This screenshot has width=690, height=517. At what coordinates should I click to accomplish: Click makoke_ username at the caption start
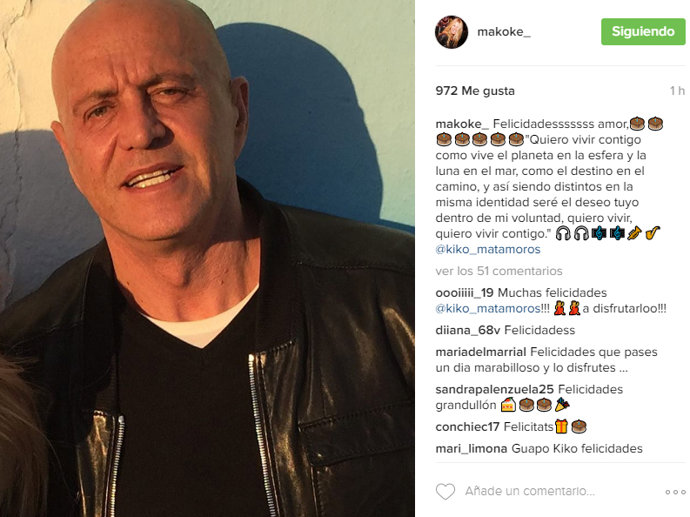pos(462,124)
